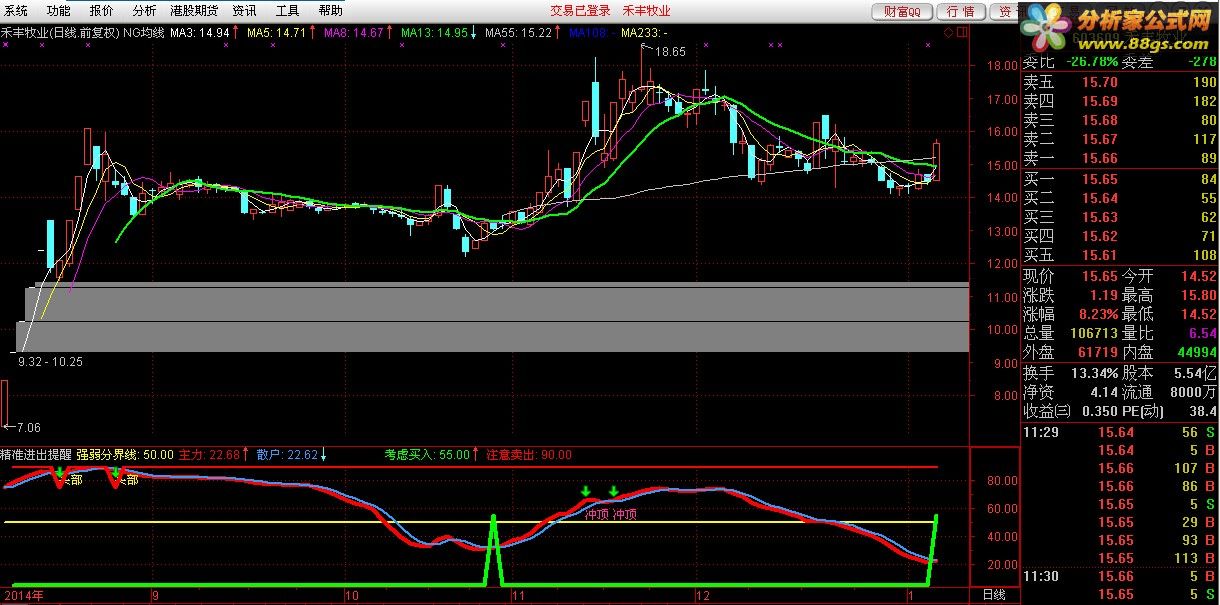
Task: Click the red 90.00 sell line
Action: [470, 467]
